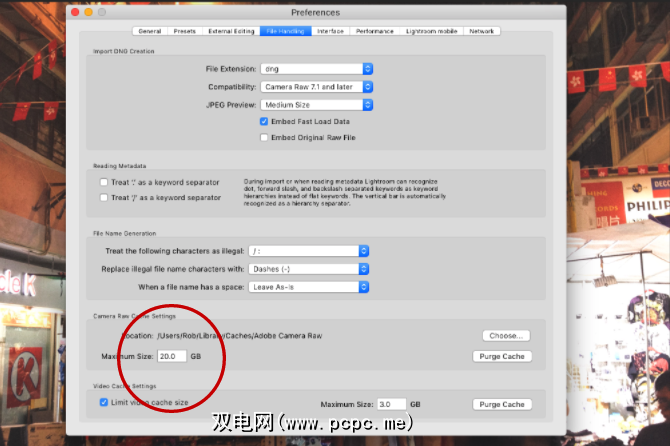Check Treat '/' as keyword separator
Screen dimensions: 670x446
coord(104,197)
